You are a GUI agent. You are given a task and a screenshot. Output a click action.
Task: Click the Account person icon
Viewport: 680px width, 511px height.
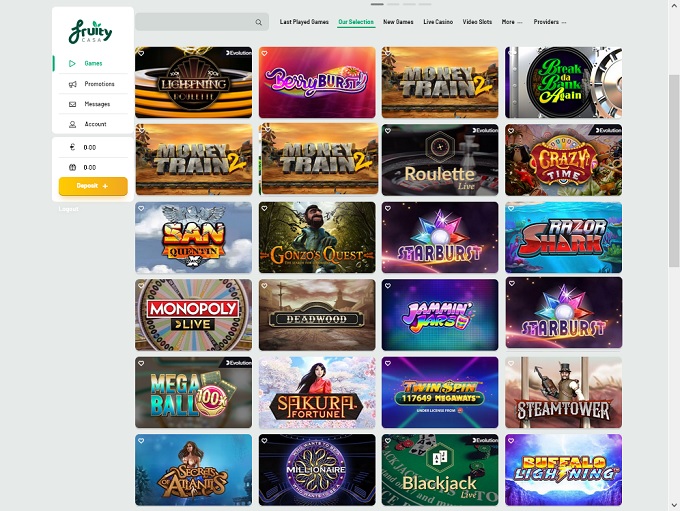(72, 124)
